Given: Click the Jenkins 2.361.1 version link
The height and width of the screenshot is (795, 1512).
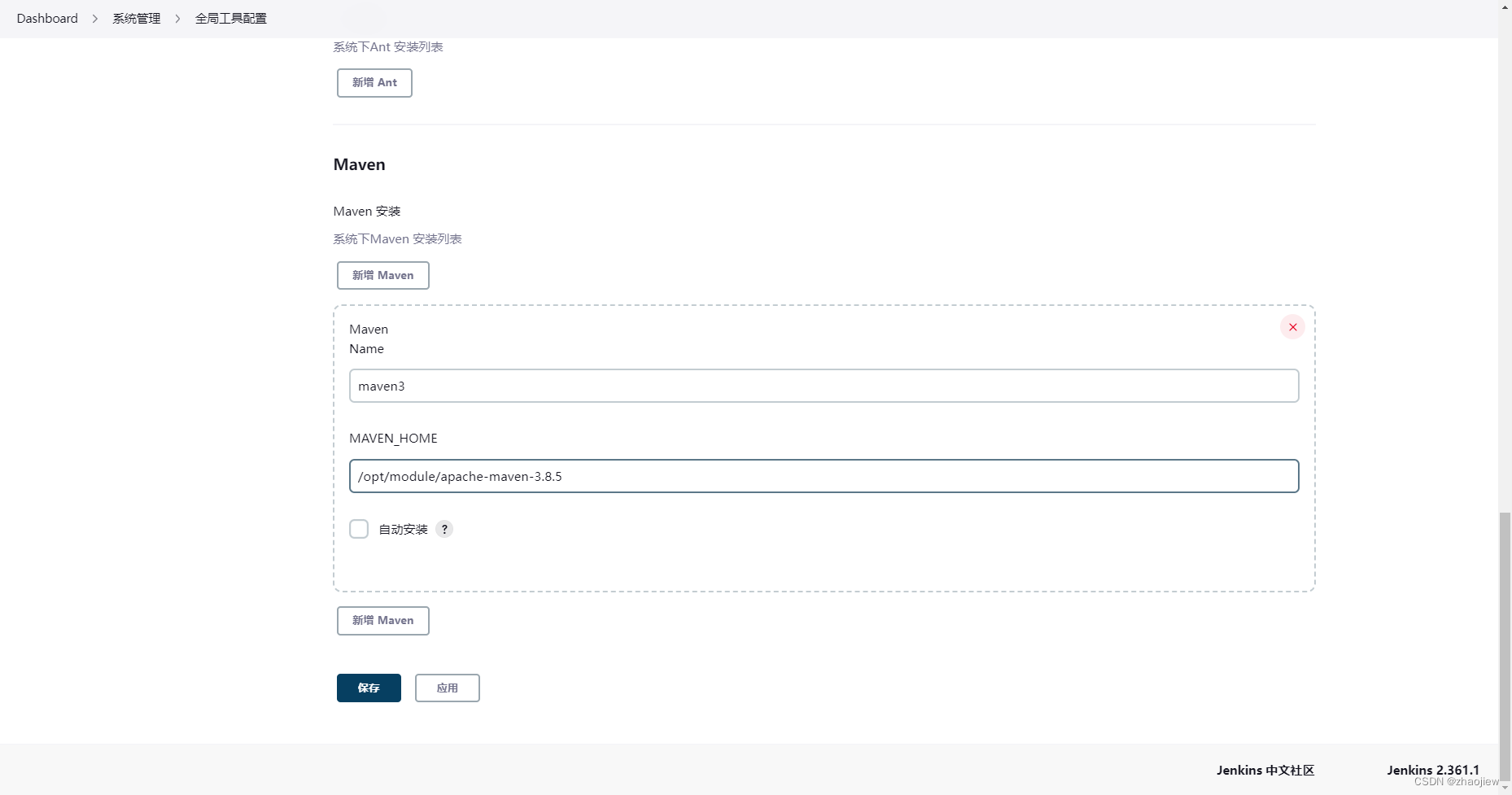Looking at the screenshot, I should click(1433, 770).
